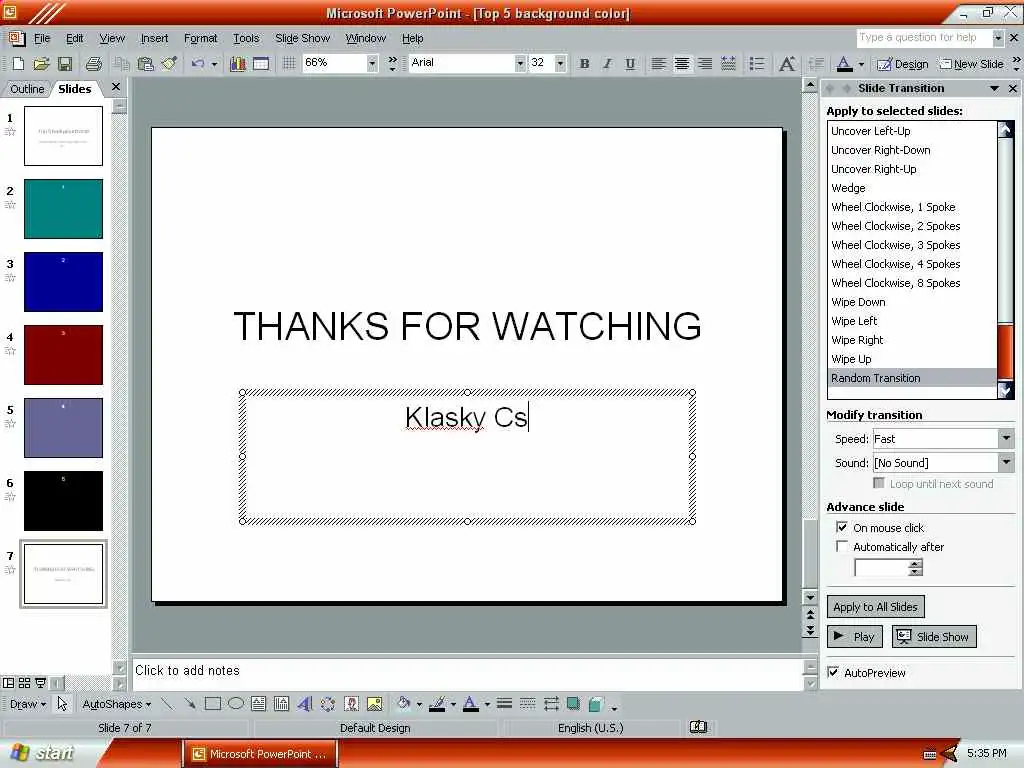Enable the Automatically after checkbox

pyautogui.click(x=842, y=546)
